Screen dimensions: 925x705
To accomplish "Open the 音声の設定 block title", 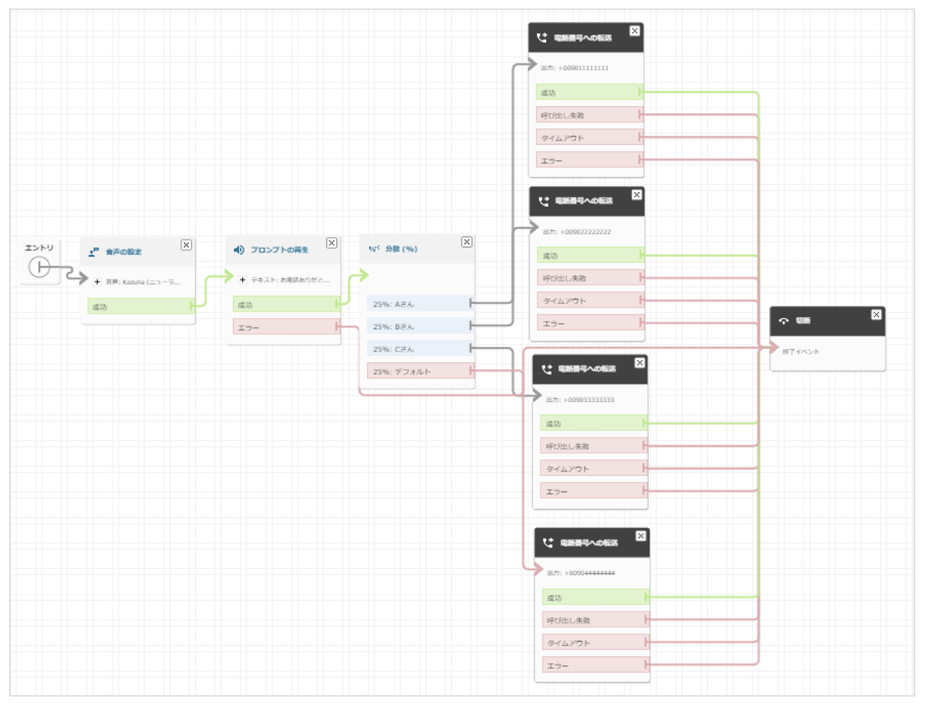I will tap(123, 252).
